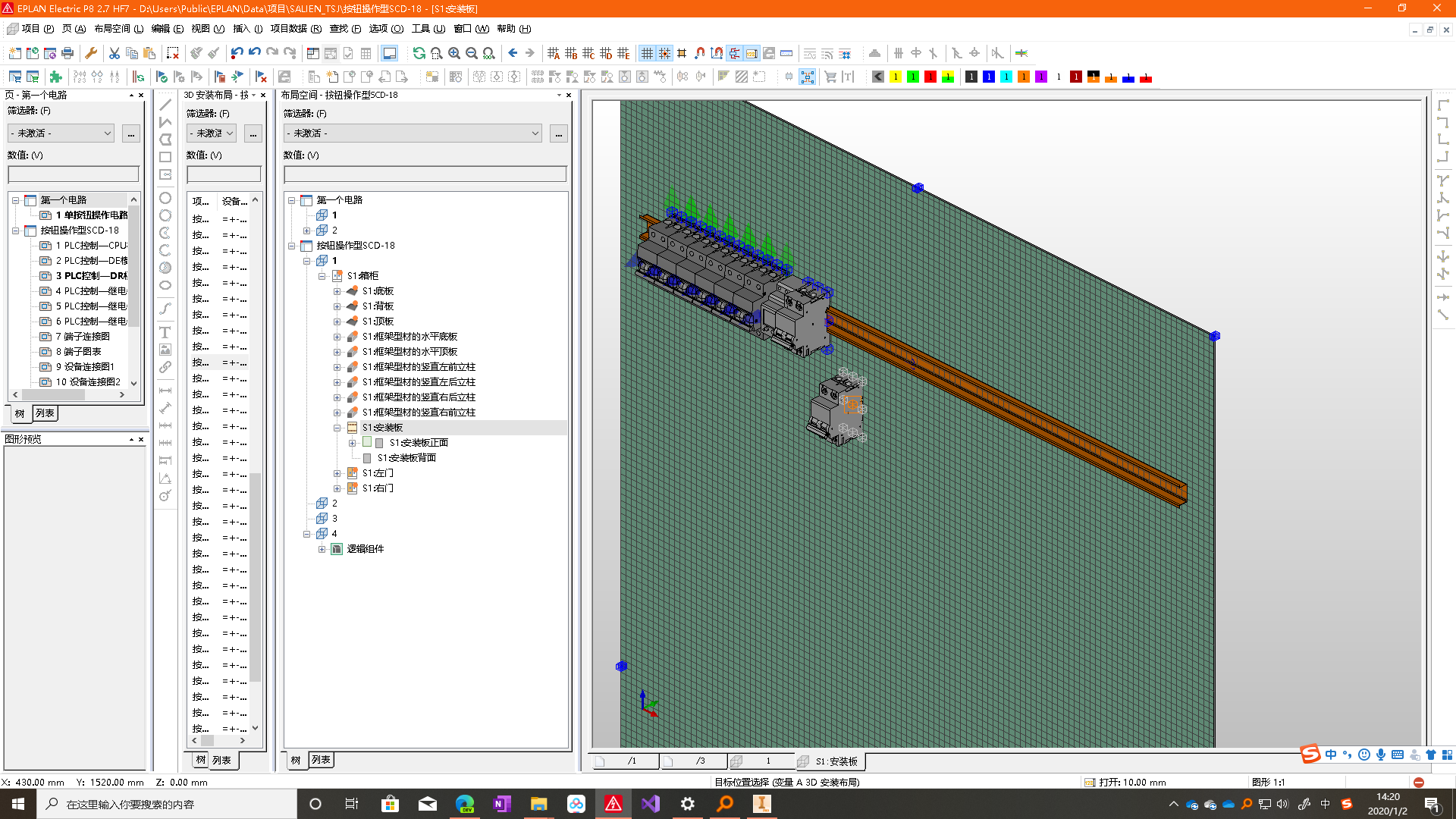Pick the yellow layer color swatch

click(x=896, y=77)
